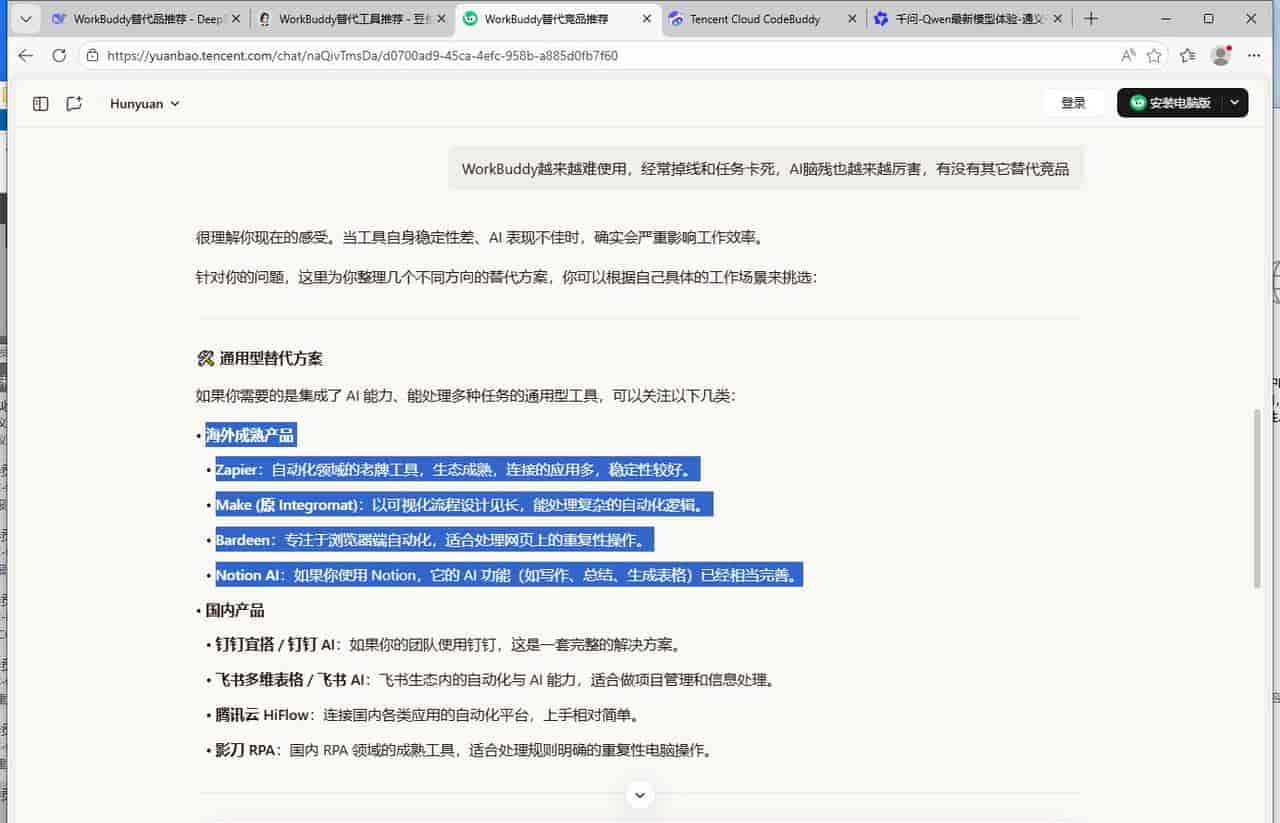Close the WorkBuddy替代竞品推荐 tab
1280x823 pixels.
pyautogui.click(x=647, y=19)
